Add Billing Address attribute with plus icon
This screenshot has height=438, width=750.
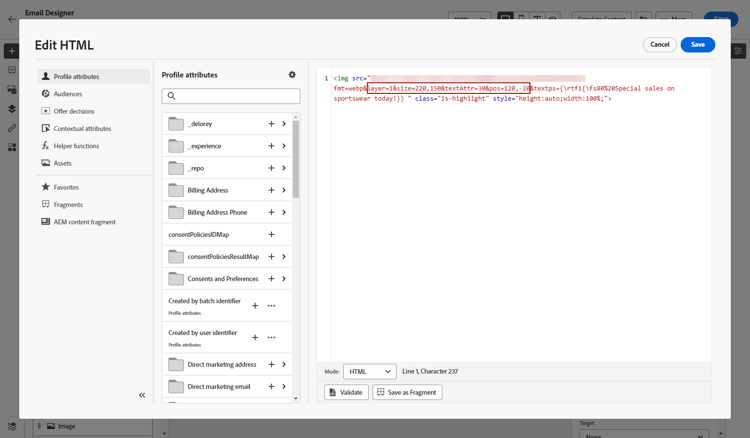pos(271,190)
